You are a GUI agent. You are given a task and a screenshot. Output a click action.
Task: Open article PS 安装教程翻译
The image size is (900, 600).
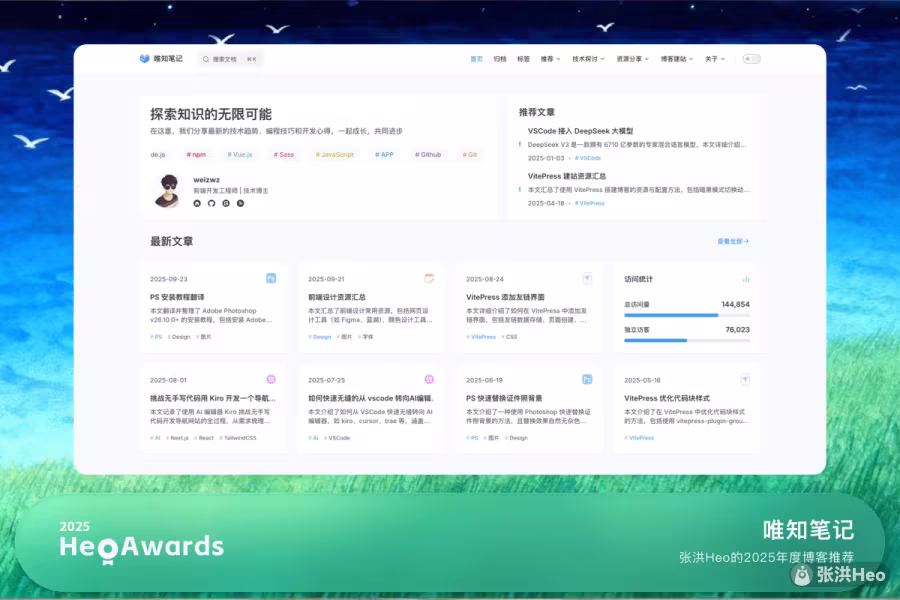pyautogui.click(x=177, y=297)
